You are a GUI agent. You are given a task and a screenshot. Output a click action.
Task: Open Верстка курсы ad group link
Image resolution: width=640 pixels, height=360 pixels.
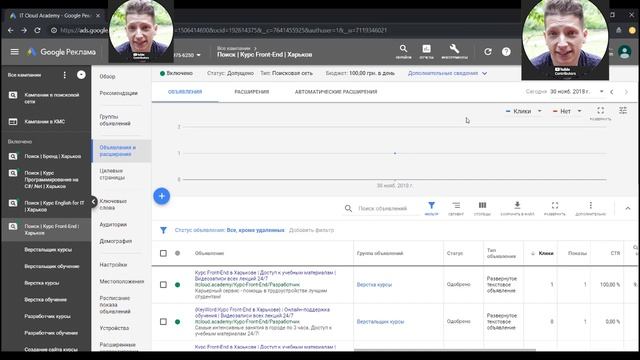click(374, 284)
